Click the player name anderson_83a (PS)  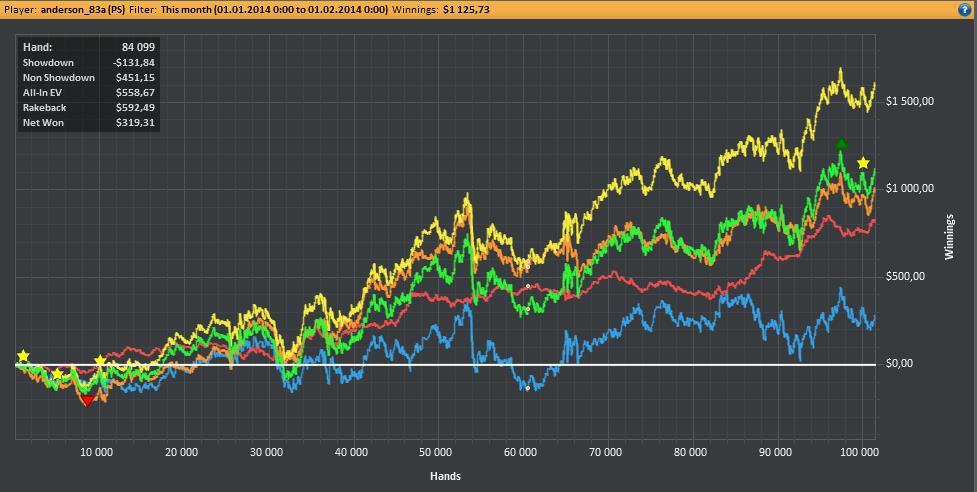tap(83, 9)
